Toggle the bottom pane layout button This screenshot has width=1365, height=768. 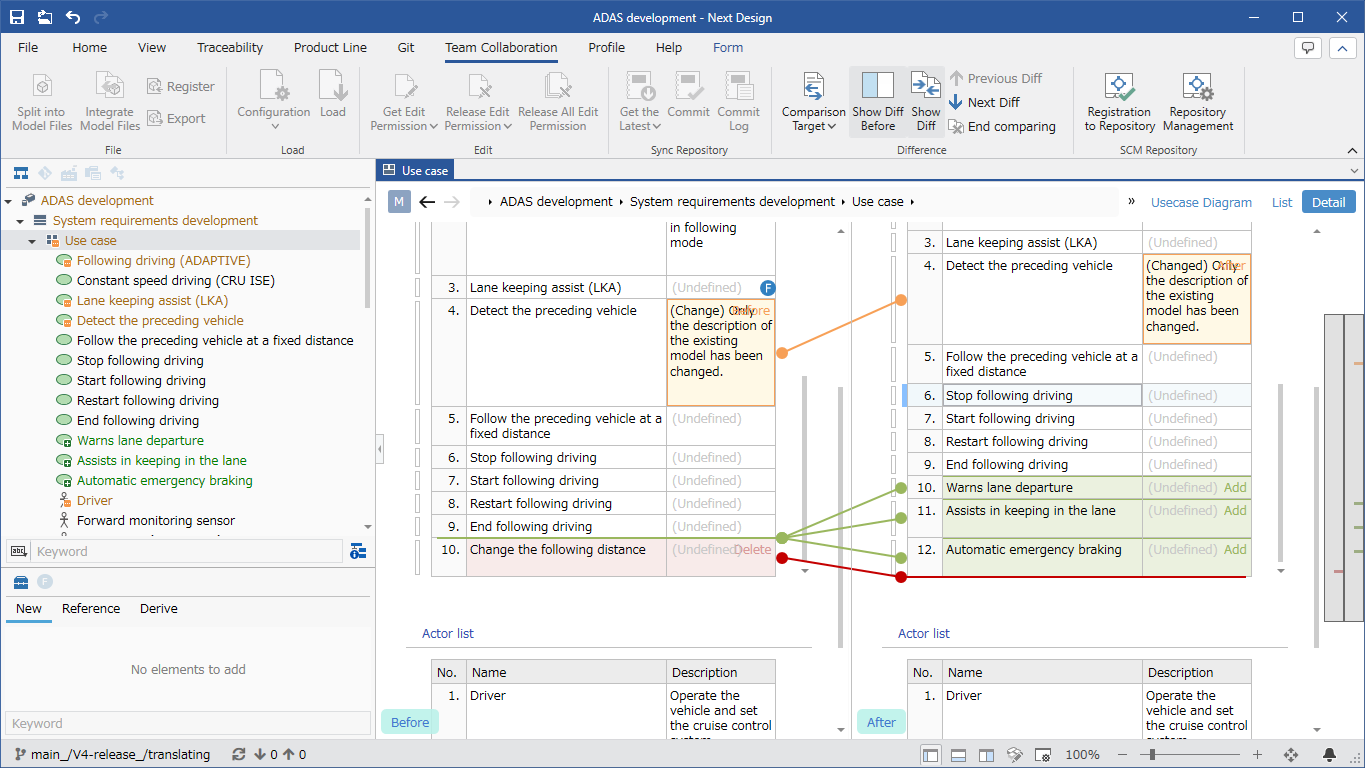pos(958,755)
